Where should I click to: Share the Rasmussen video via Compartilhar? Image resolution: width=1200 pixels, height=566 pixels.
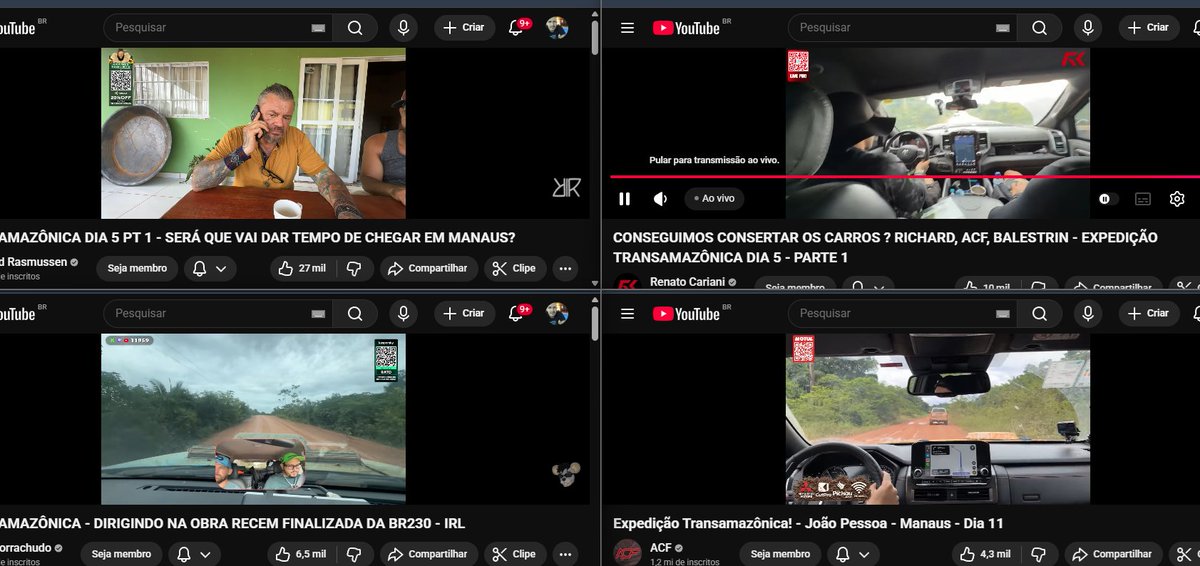pyautogui.click(x=429, y=268)
